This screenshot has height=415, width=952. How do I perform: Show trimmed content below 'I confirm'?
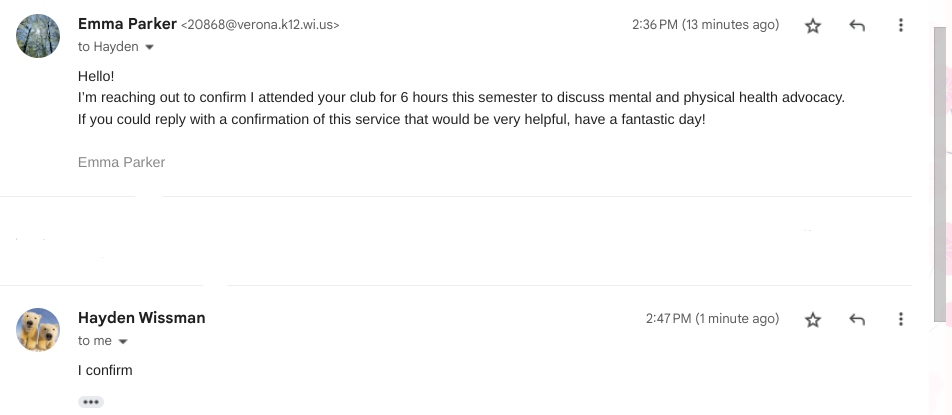click(x=91, y=402)
